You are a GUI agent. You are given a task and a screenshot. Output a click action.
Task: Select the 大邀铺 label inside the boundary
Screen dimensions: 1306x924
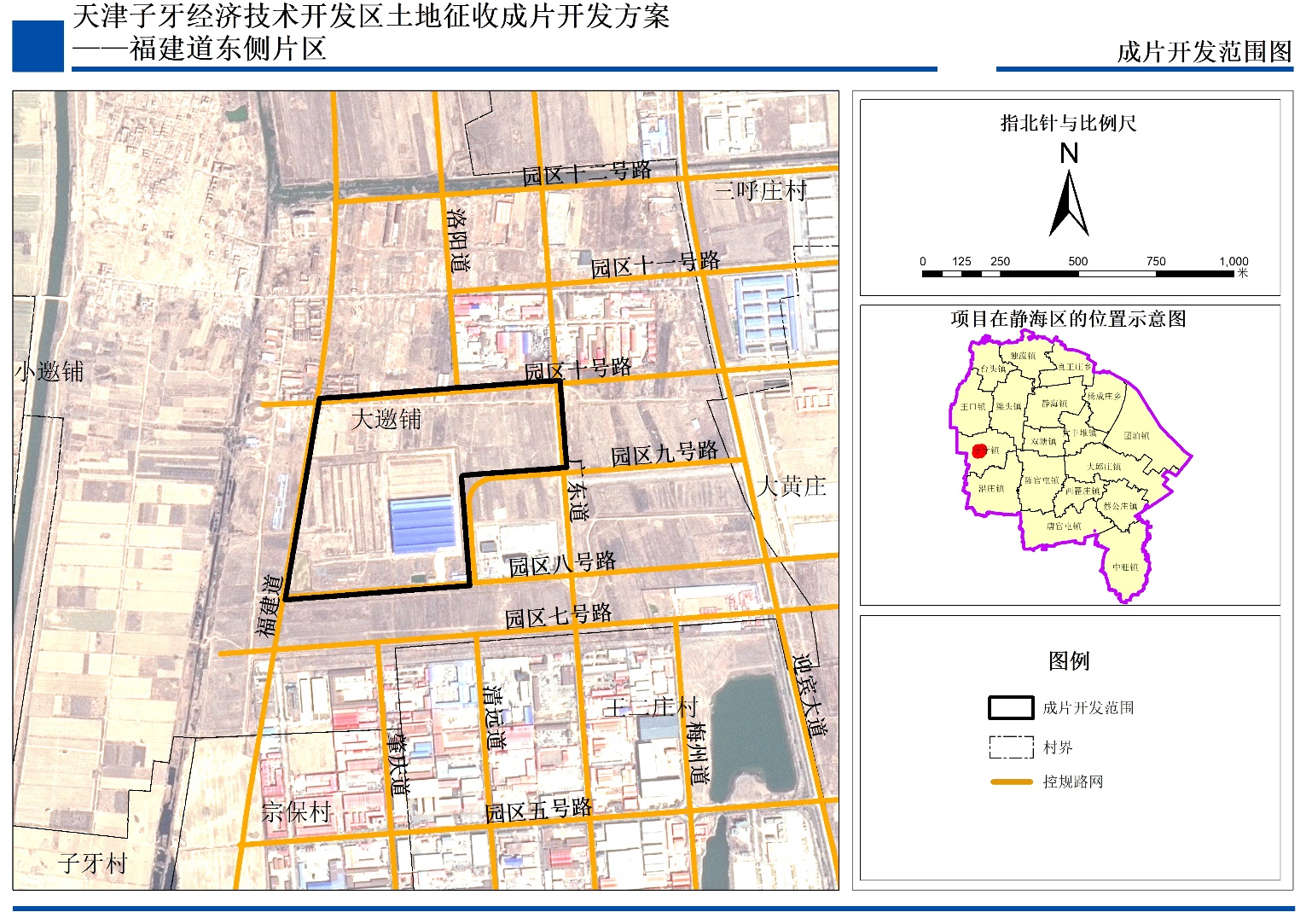point(386,420)
